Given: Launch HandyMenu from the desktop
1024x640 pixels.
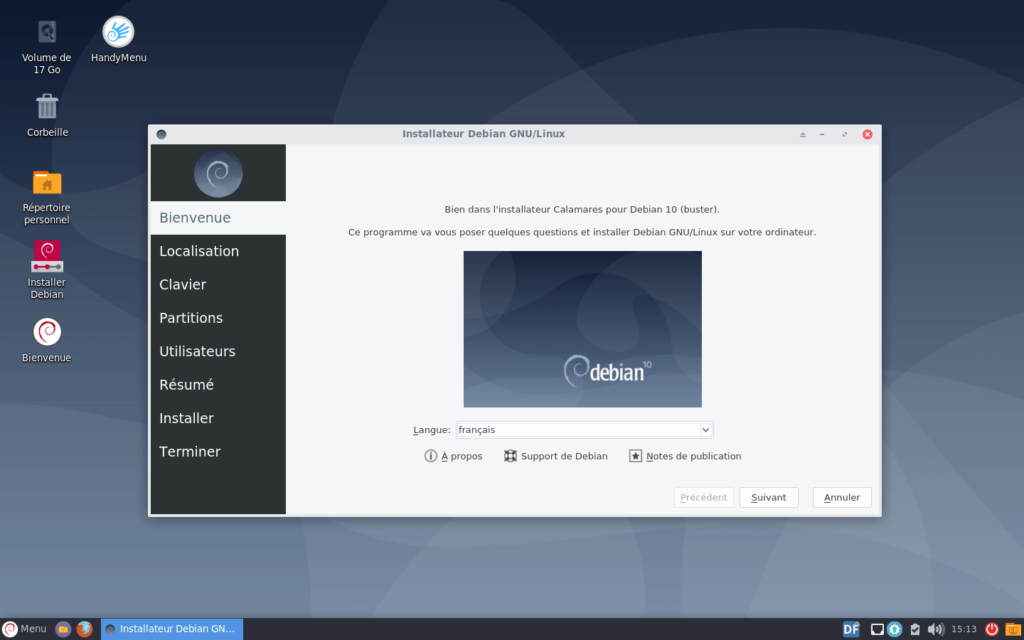Looking at the screenshot, I should pos(117,32).
